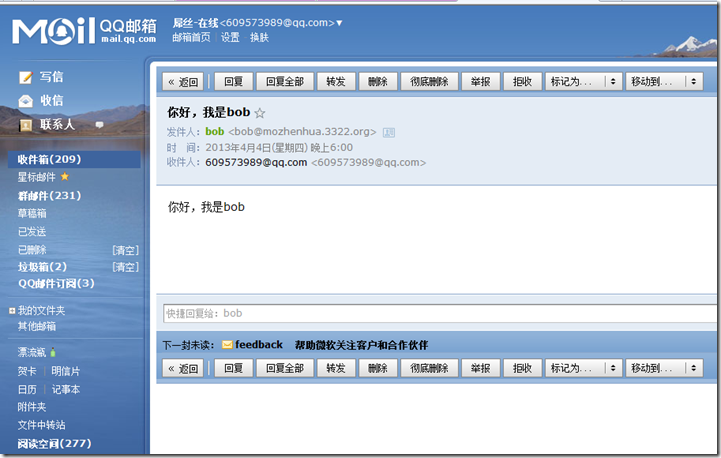Viewport: 721px width, 458px height.
Task: Click the top 回复全部 button
Action: point(285,81)
